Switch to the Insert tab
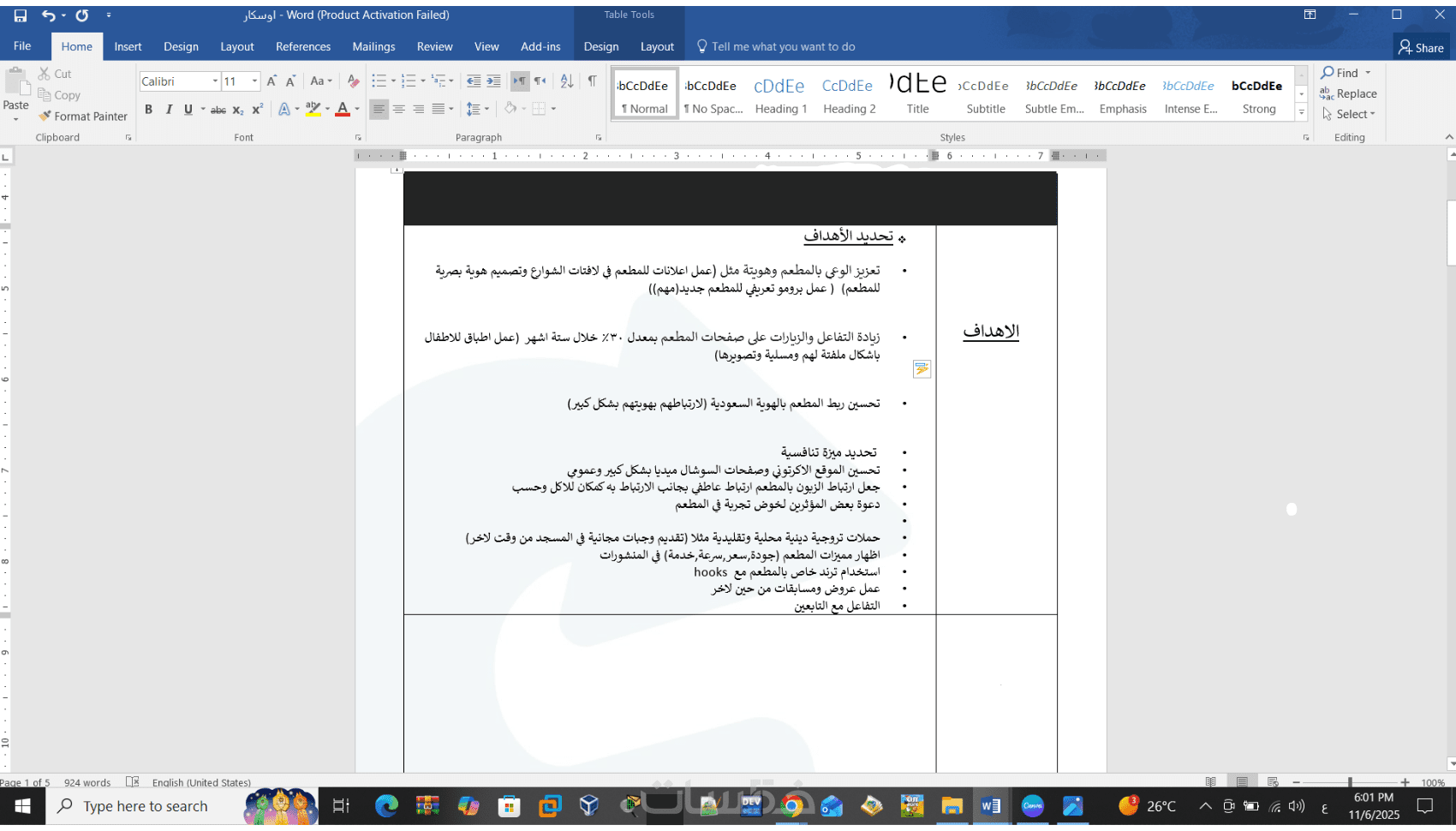1456x831 pixels. coord(128,46)
